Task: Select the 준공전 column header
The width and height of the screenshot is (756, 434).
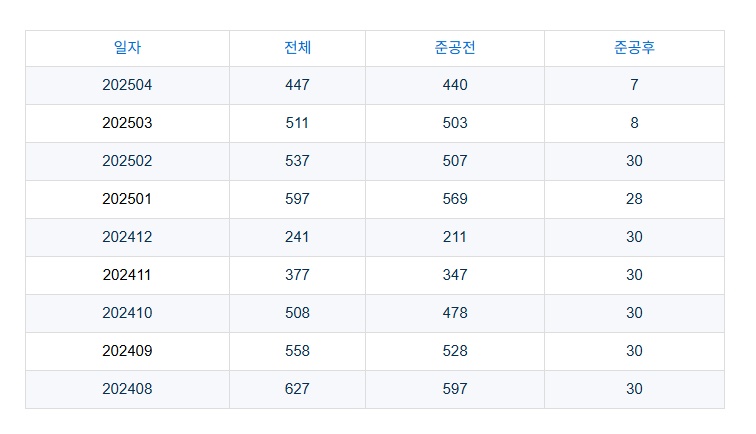Action: pos(455,48)
